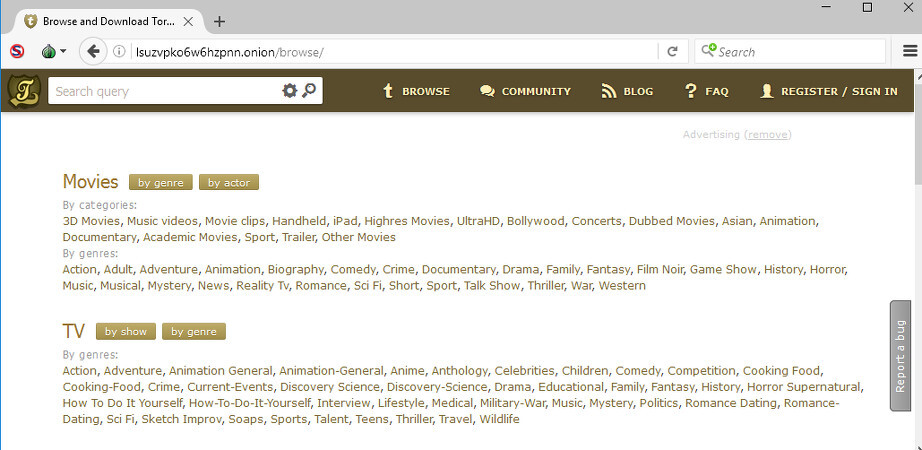Click Movies by genre button
The height and width of the screenshot is (450, 922).
161,182
